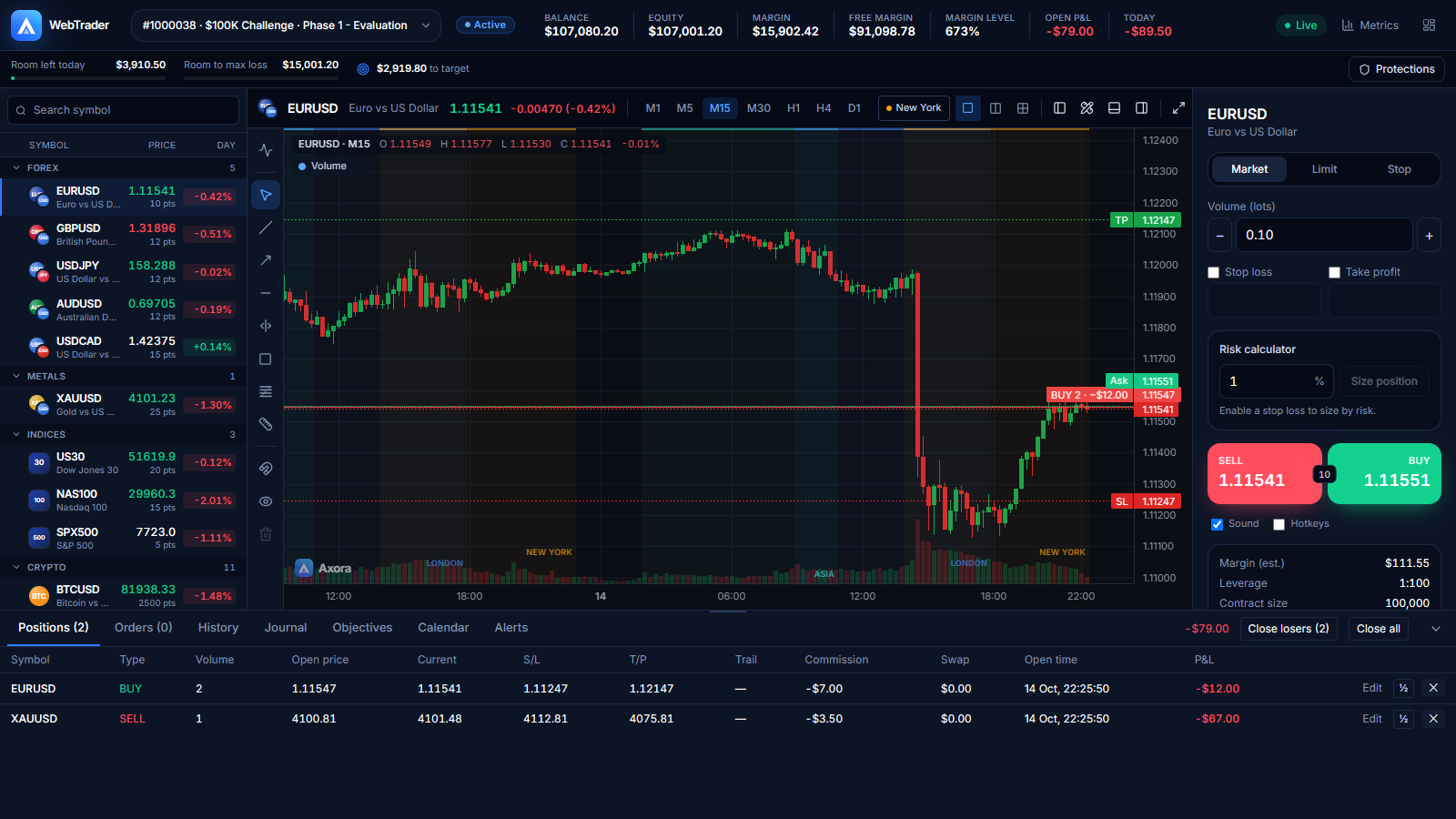Increase volume lots with plus button
1456x819 pixels.
(x=1429, y=235)
